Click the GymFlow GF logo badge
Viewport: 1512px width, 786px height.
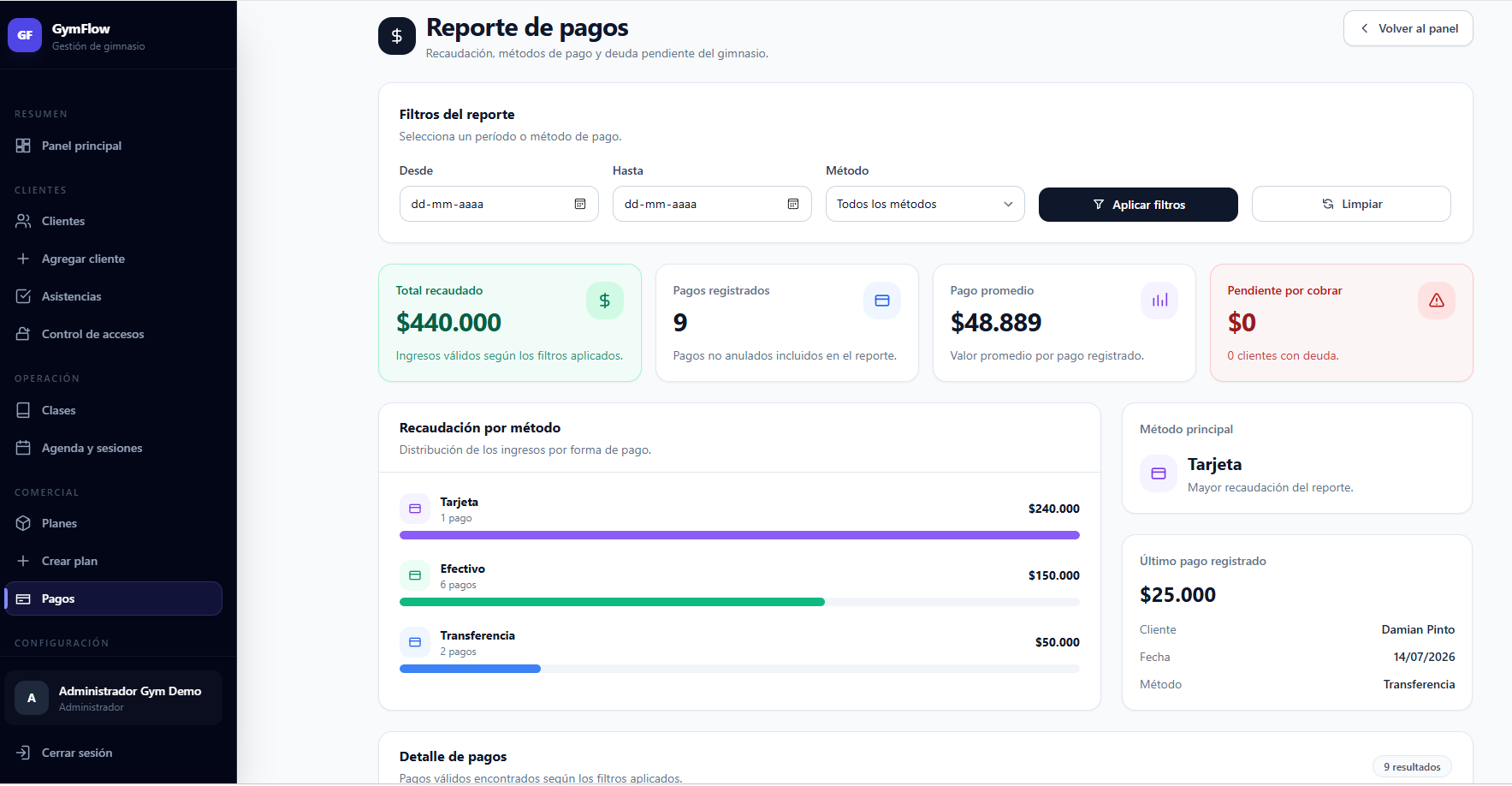pos(25,35)
